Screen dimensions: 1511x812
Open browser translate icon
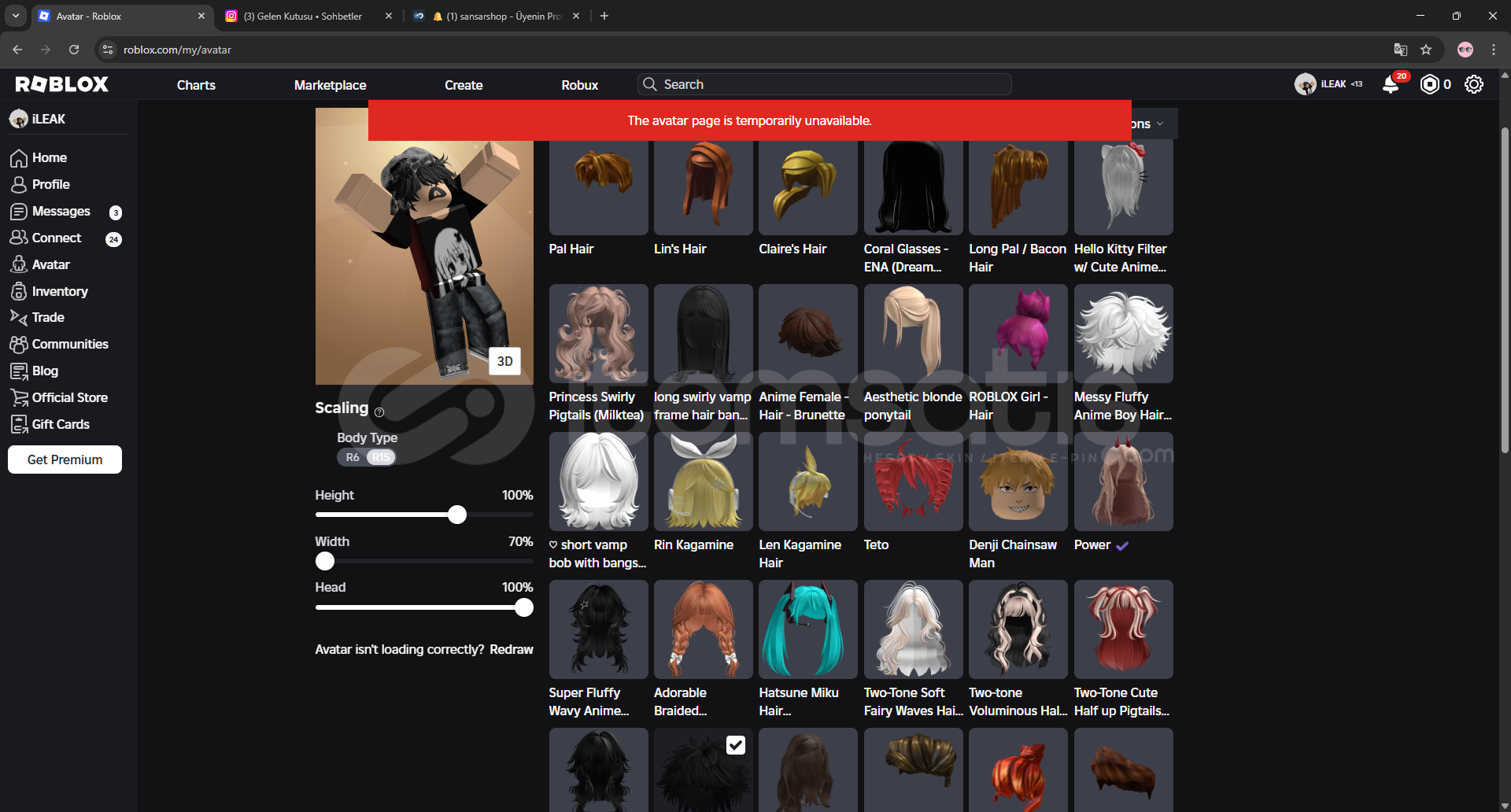(1401, 50)
